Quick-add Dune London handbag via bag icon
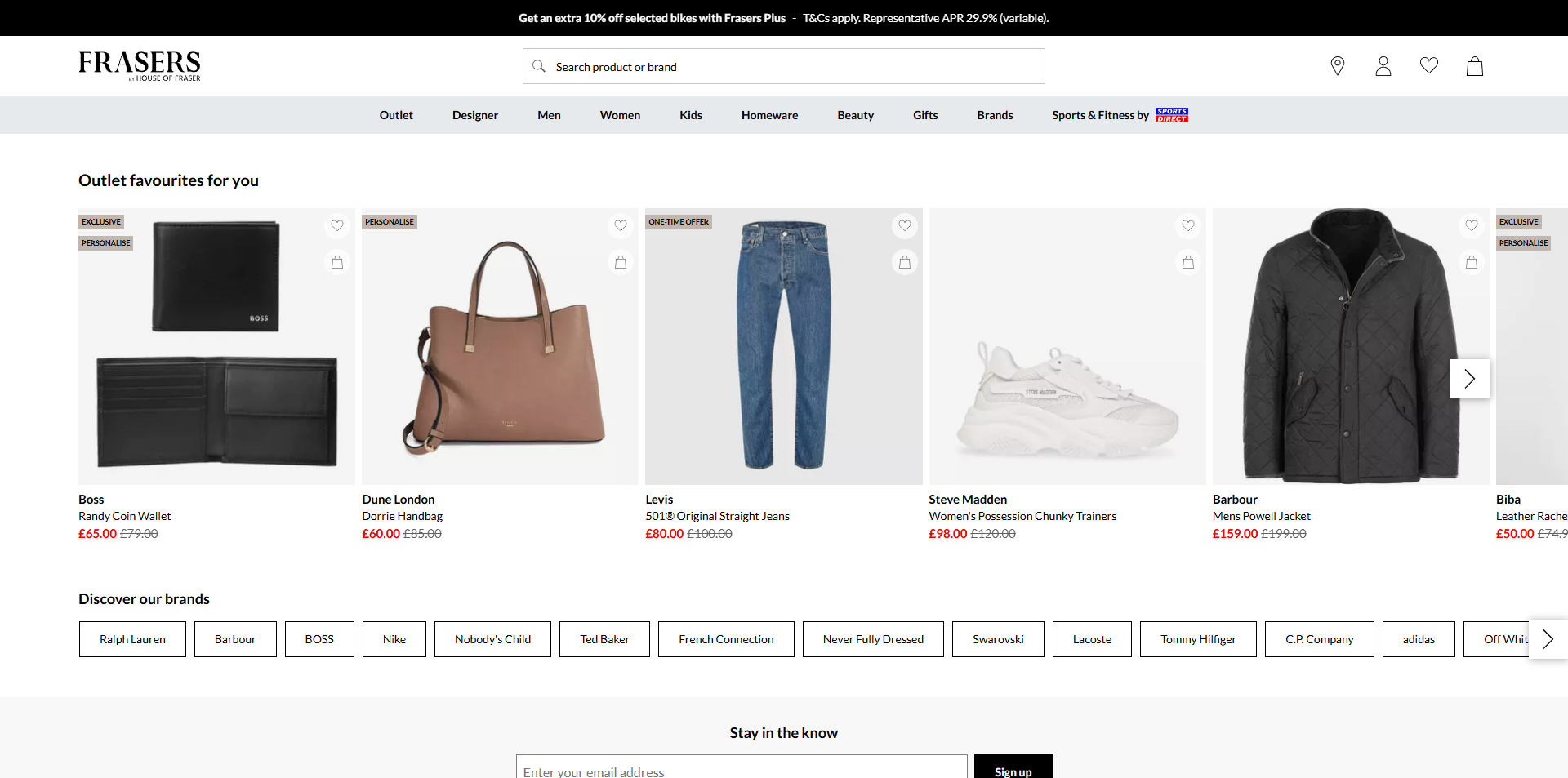This screenshot has width=1568, height=778. (621, 262)
